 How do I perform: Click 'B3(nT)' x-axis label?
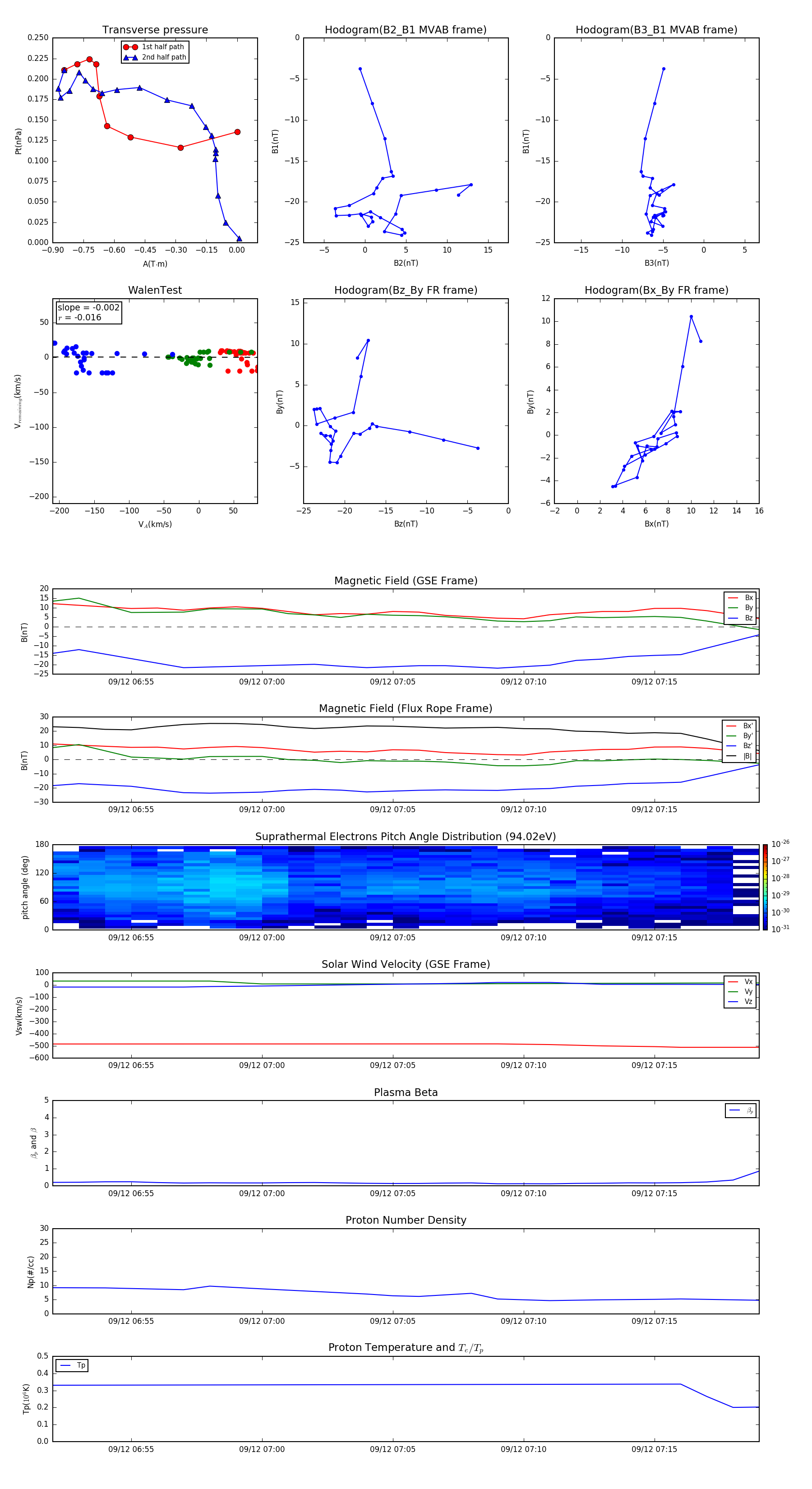click(x=656, y=263)
